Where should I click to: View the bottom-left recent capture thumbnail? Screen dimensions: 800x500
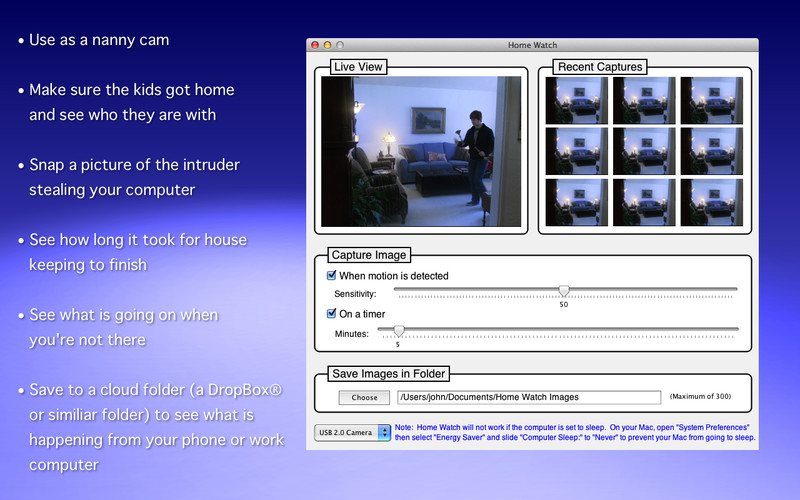pos(575,202)
